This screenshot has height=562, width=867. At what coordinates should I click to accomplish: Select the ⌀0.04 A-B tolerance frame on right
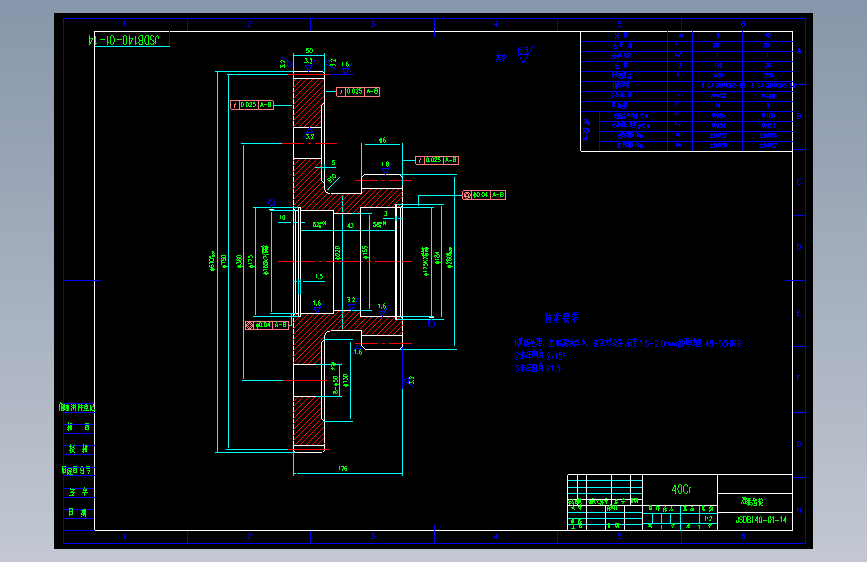[x=484, y=195]
